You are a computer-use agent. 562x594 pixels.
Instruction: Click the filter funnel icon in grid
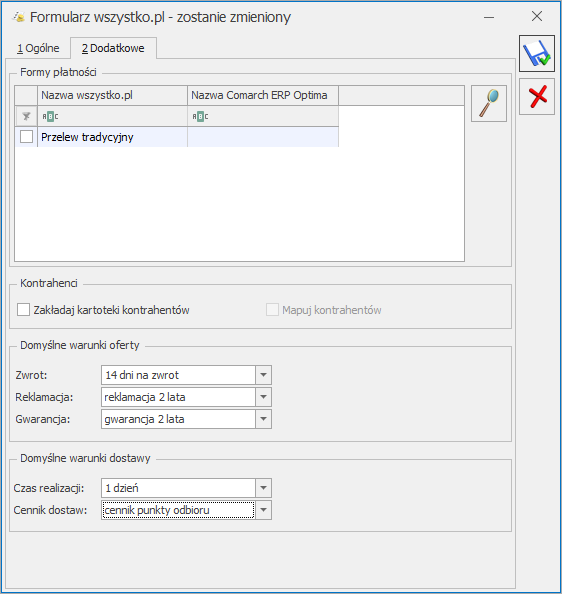tap(26, 116)
